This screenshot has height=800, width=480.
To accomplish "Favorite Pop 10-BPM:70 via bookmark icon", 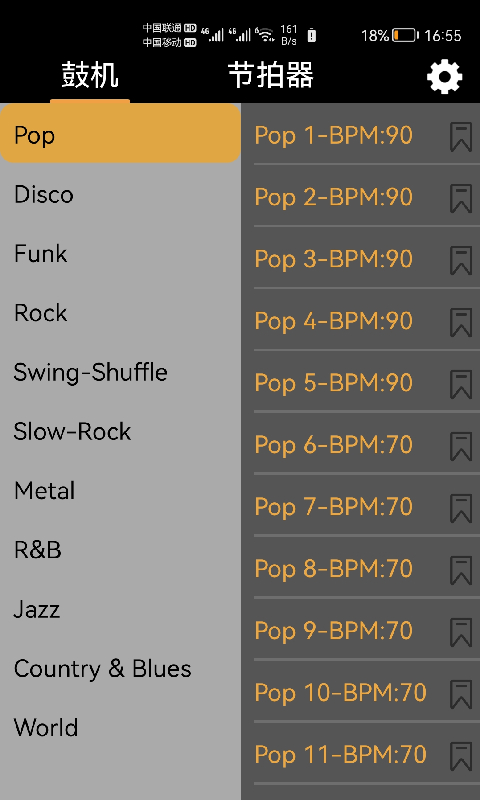I will 461,694.
